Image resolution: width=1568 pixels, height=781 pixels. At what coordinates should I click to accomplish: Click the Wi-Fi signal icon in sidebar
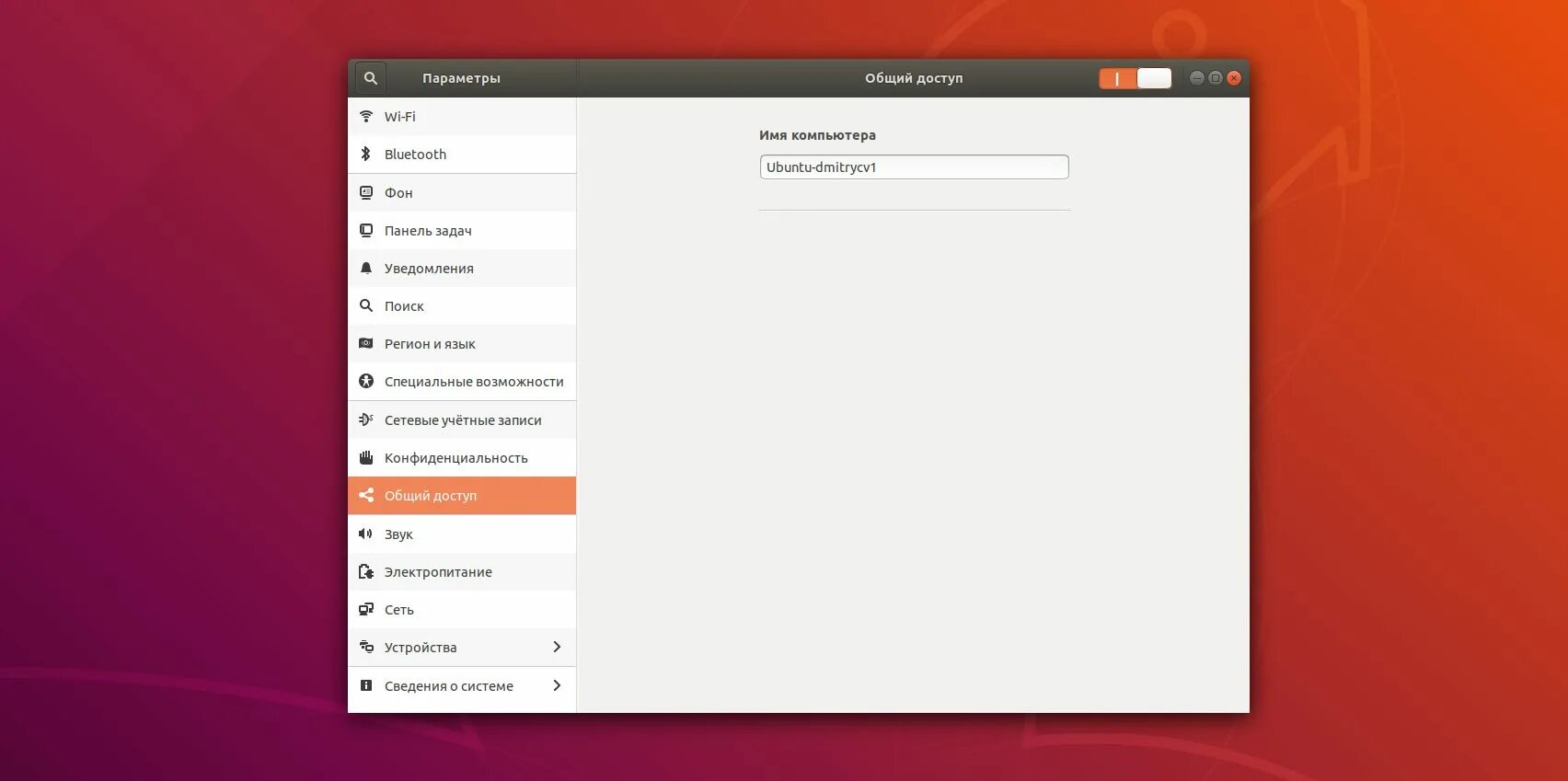[366, 116]
